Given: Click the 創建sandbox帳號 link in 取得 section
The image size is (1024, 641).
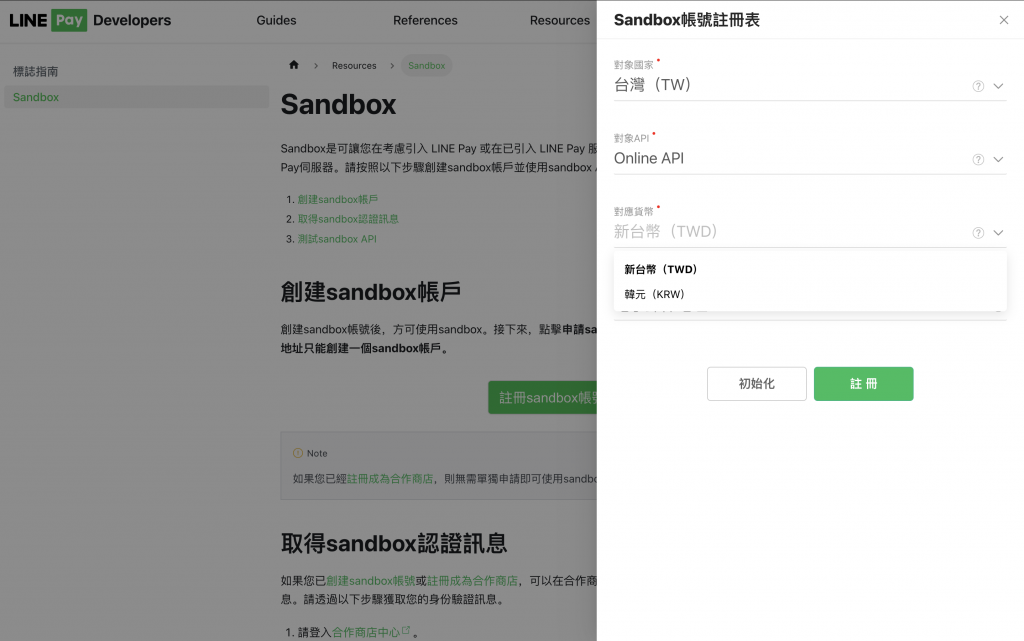Looking at the screenshot, I should (370, 581).
